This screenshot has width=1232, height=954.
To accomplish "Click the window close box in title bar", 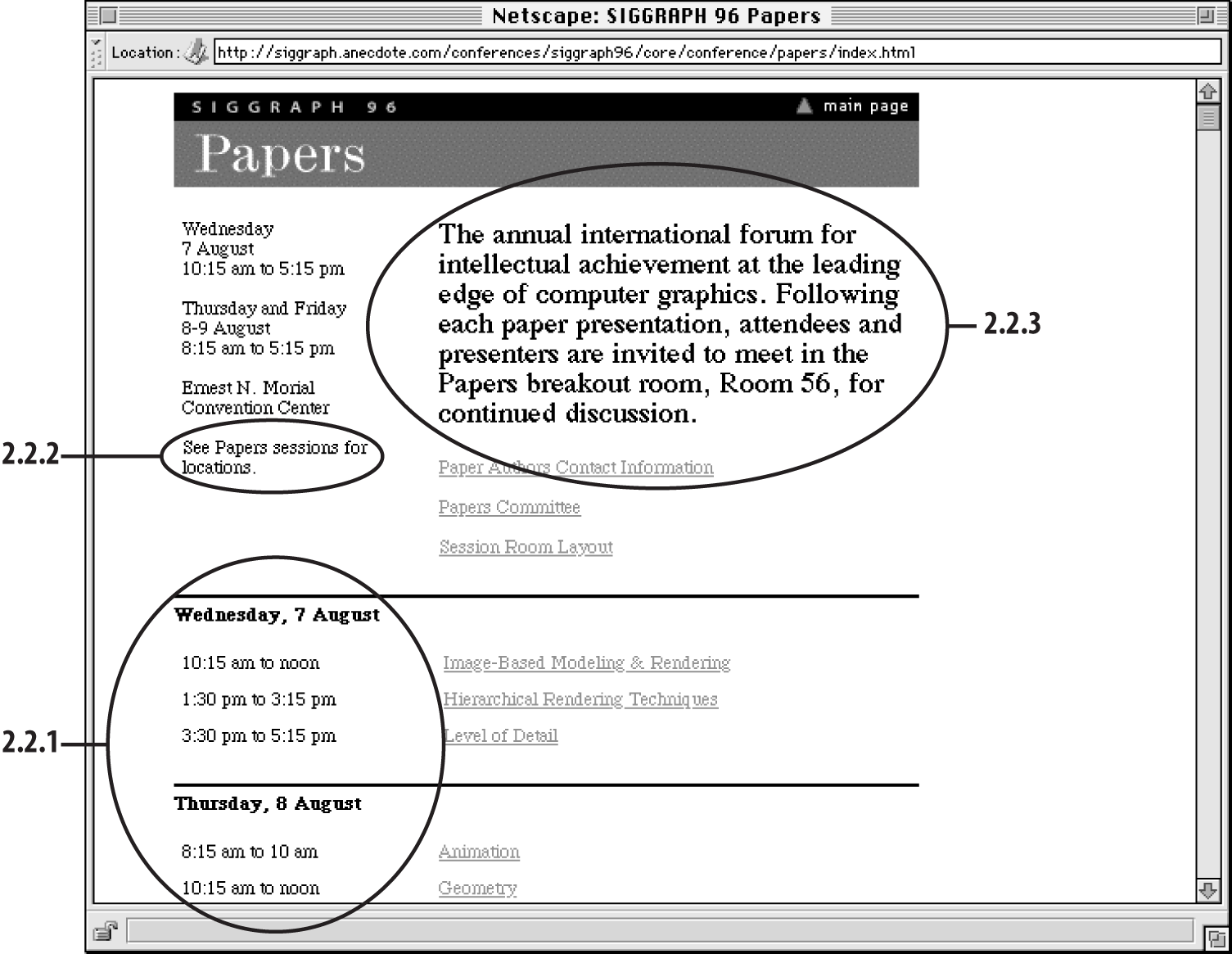I will tap(107, 15).
